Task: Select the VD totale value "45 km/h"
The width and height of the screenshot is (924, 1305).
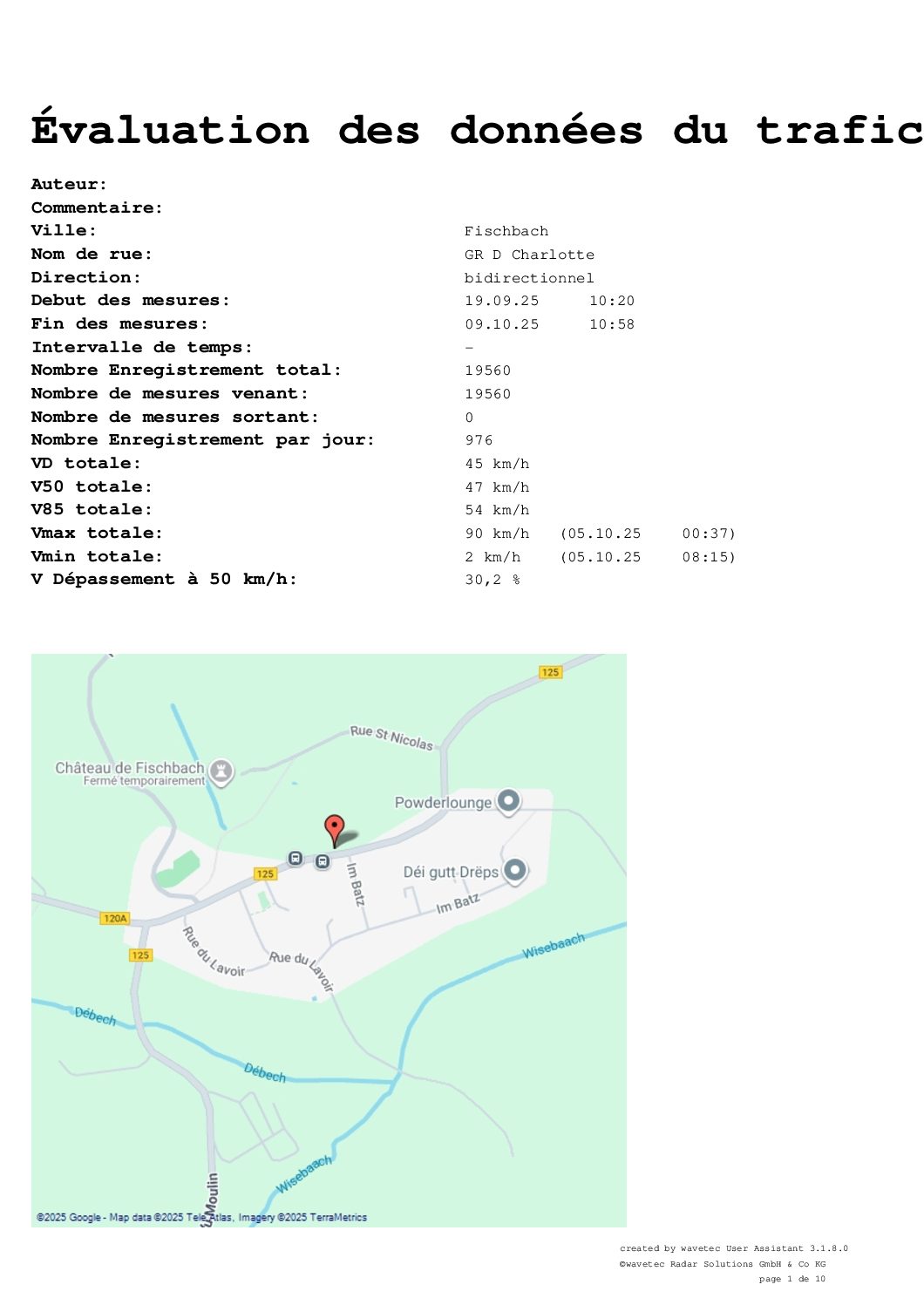Action: 497,464
